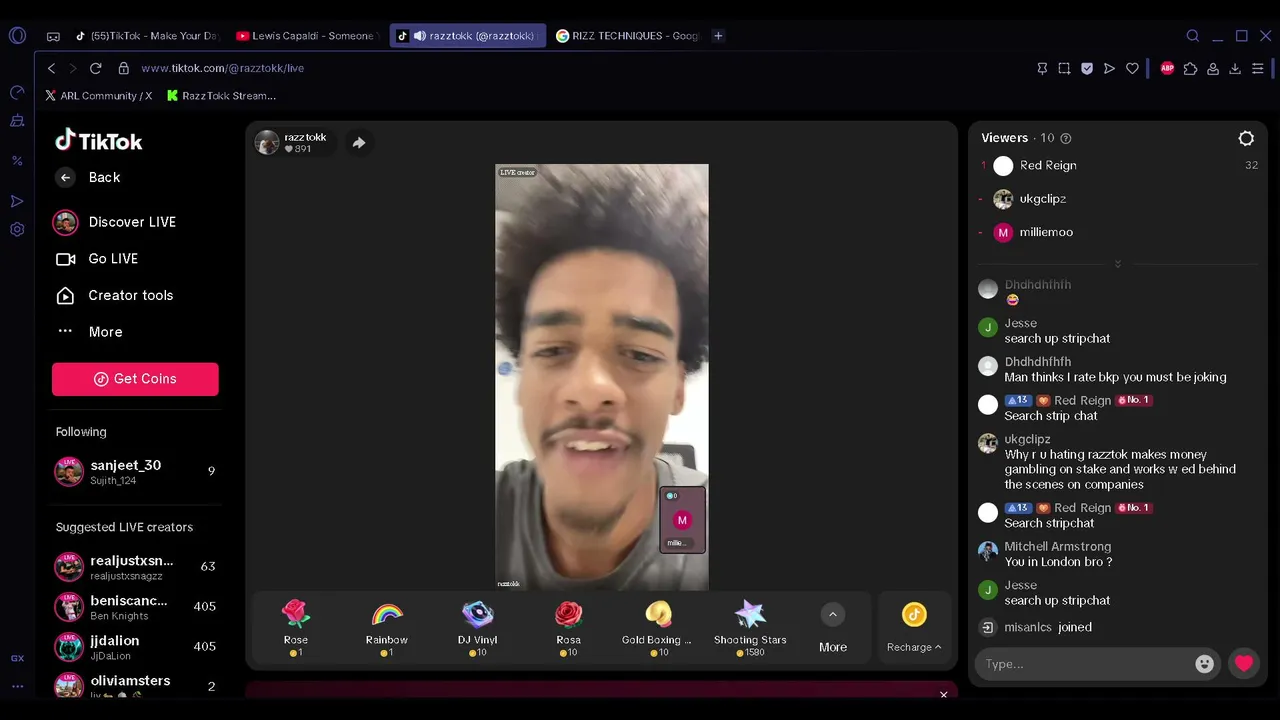This screenshot has height=720, width=1280.
Task: Expand the viewers ranking list chevron
Action: (1118, 264)
